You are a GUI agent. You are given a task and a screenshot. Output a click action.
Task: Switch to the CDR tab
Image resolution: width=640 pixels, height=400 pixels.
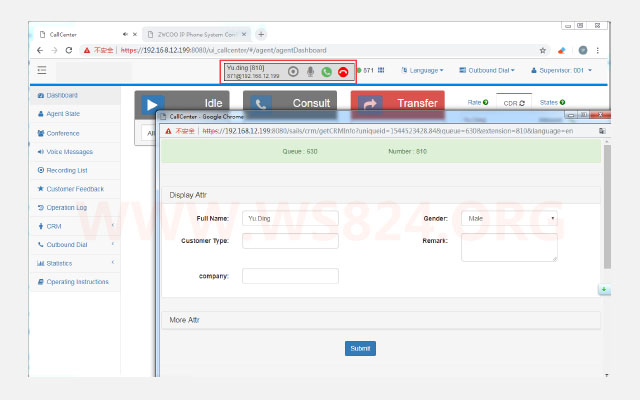[x=514, y=103]
